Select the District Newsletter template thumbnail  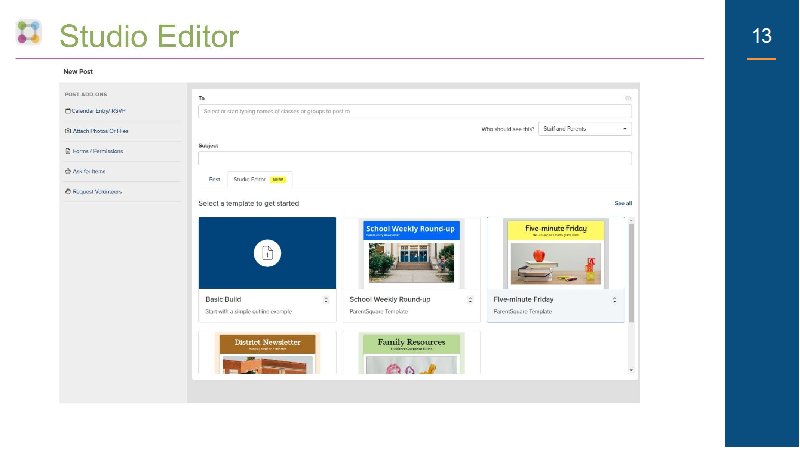pyautogui.click(x=267, y=353)
